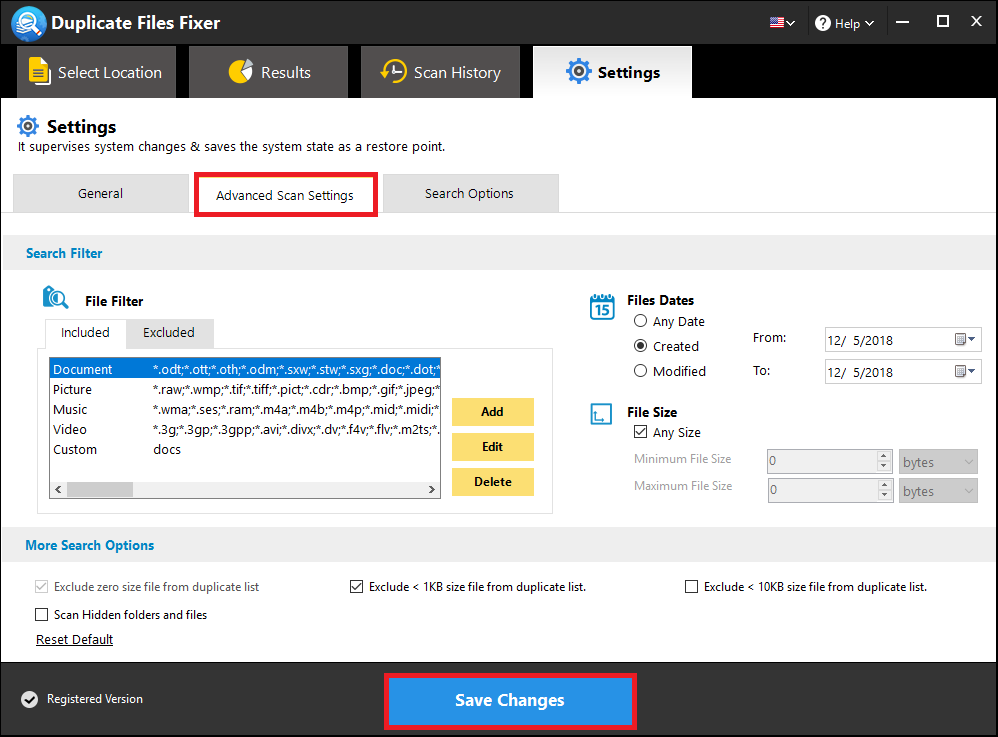Maximize the Duplicate Files Fixer window
998x737 pixels.
click(943, 22)
